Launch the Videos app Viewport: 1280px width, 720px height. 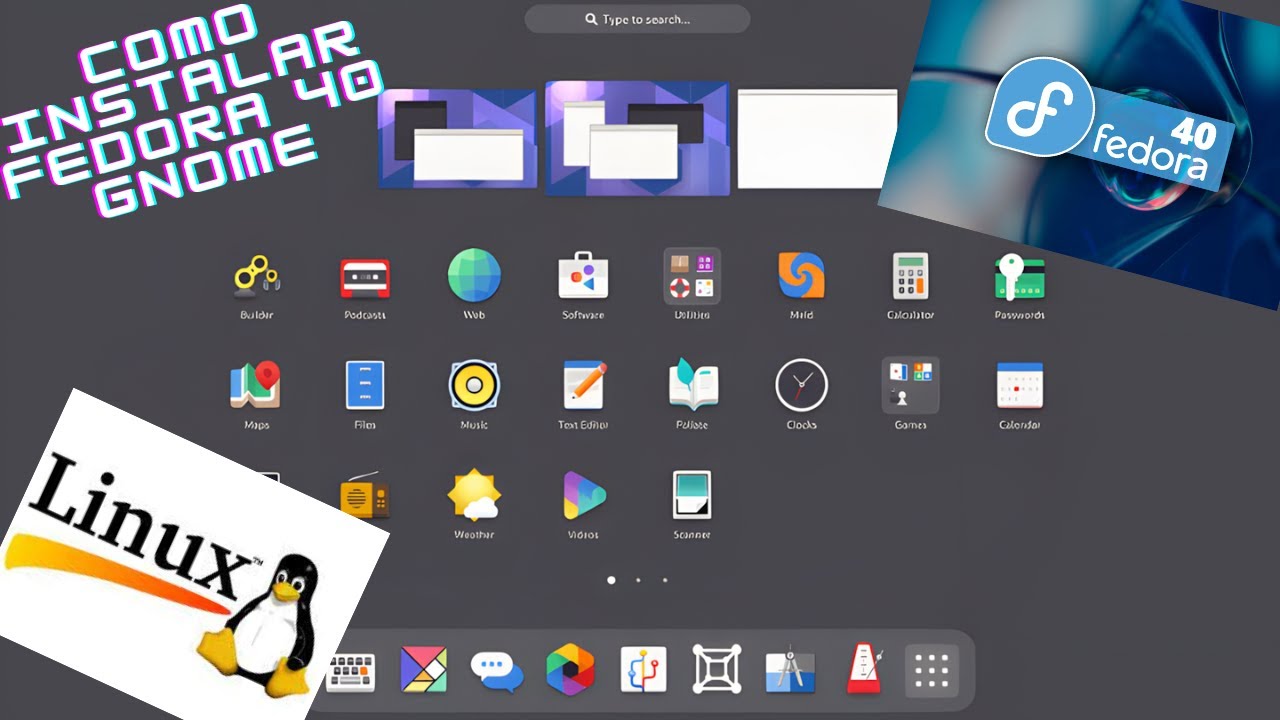[x=583, y=495]
